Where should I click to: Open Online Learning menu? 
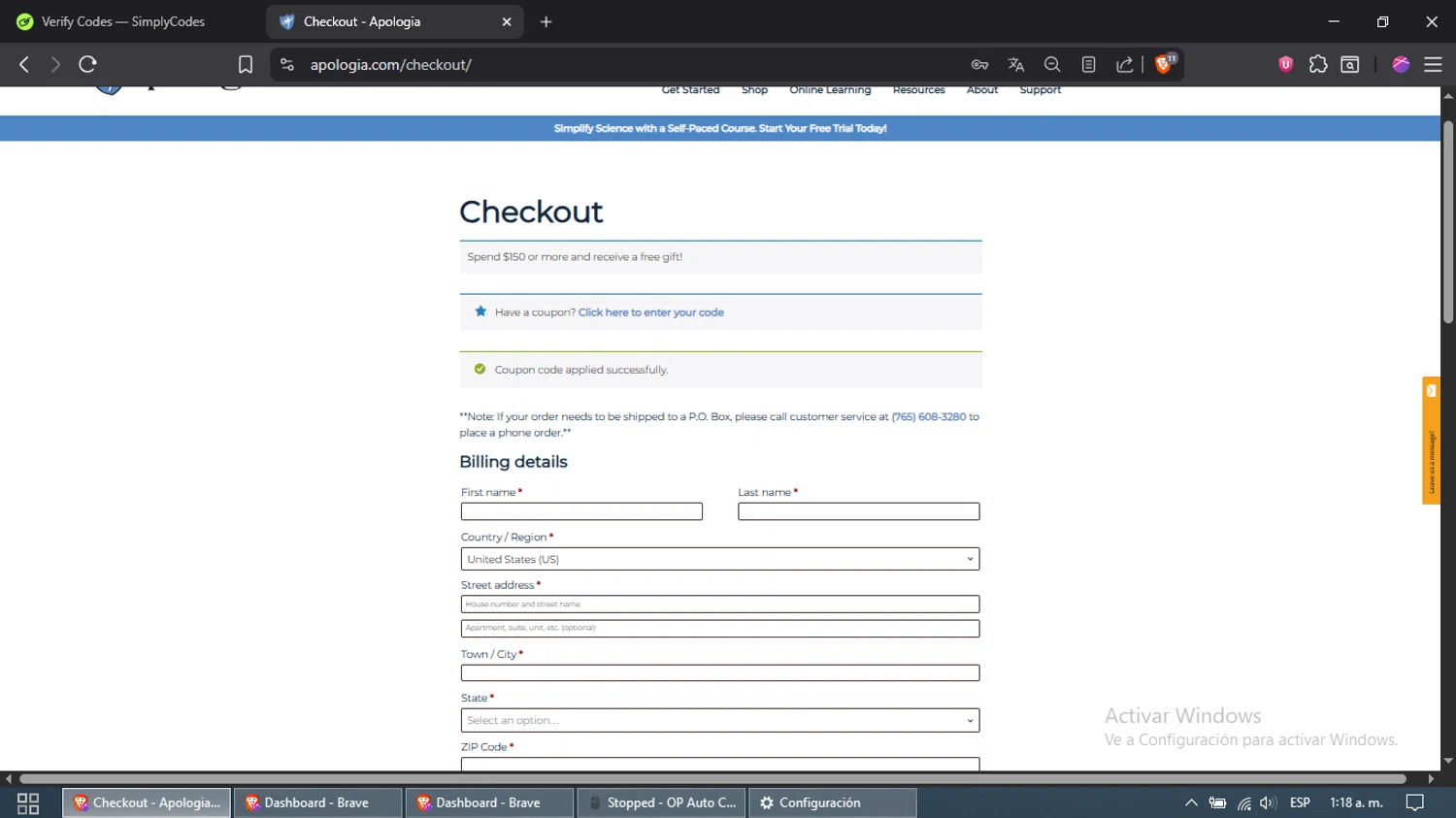point(830,89)
